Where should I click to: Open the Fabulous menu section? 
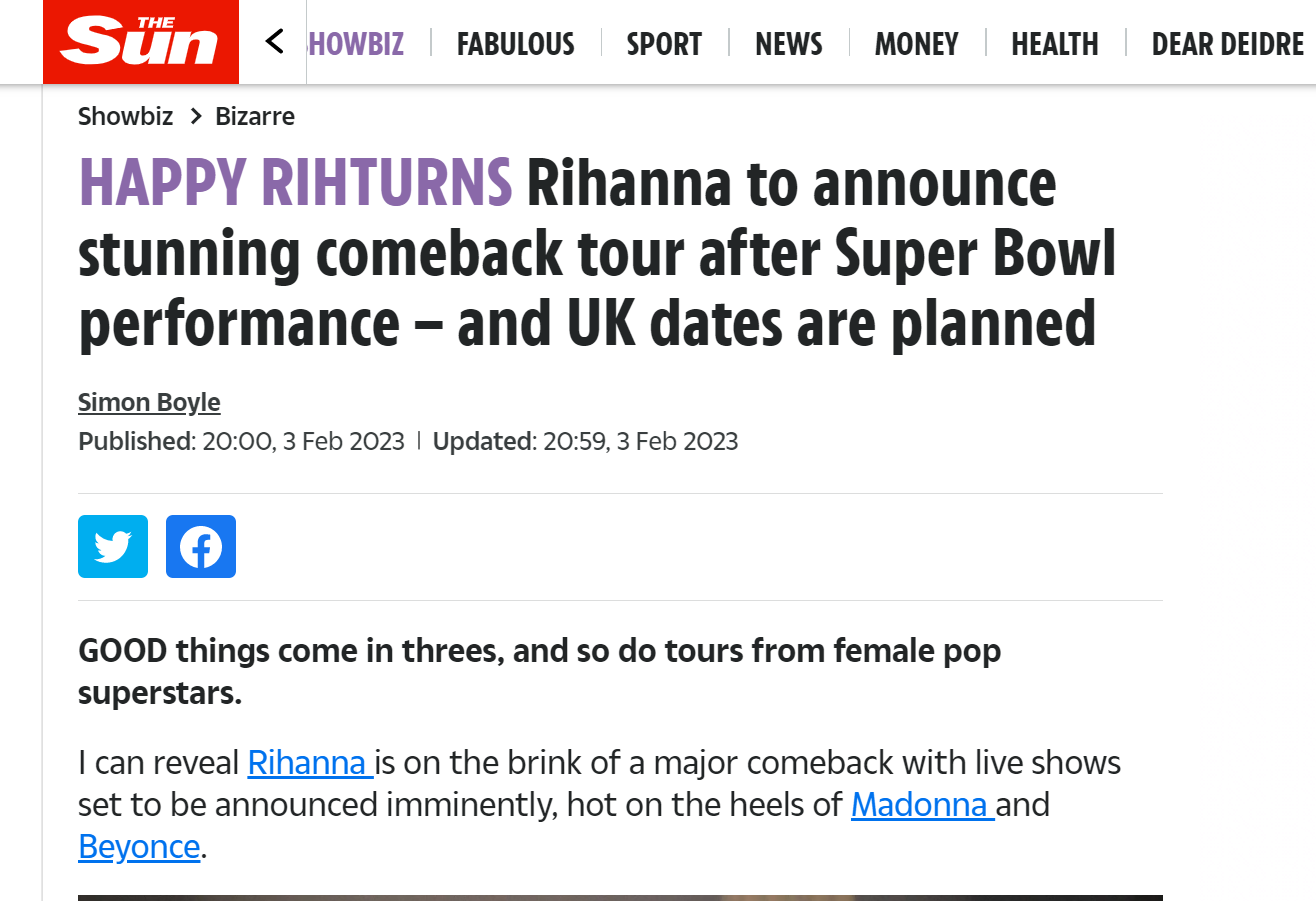(x=515, y=44)
